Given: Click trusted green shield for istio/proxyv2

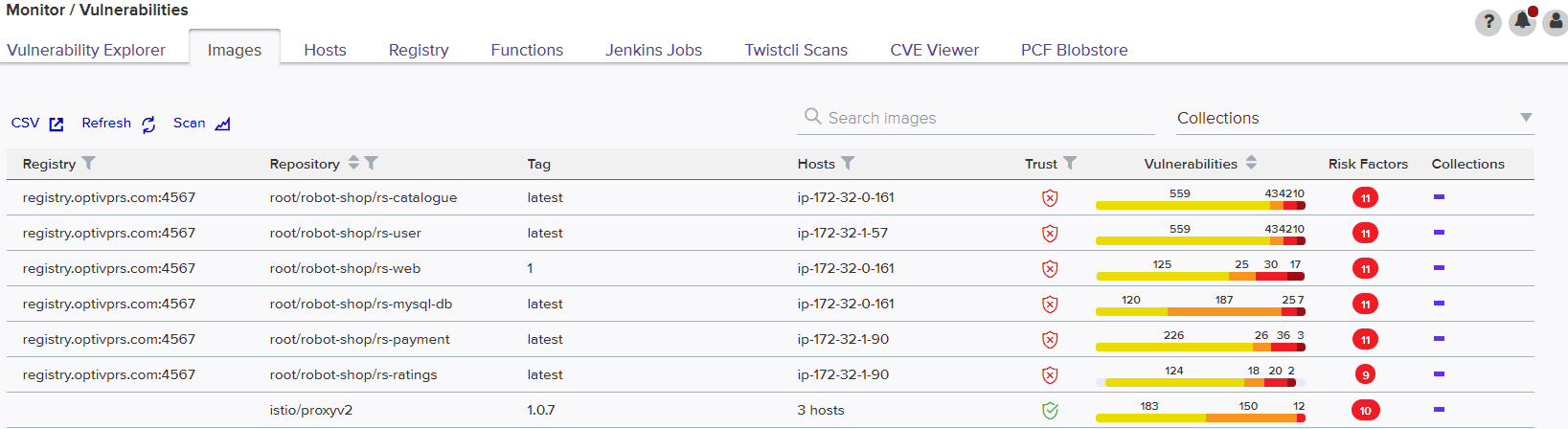Looking at the screenshot, I should pyautogui.click(x=1050, y=411).
